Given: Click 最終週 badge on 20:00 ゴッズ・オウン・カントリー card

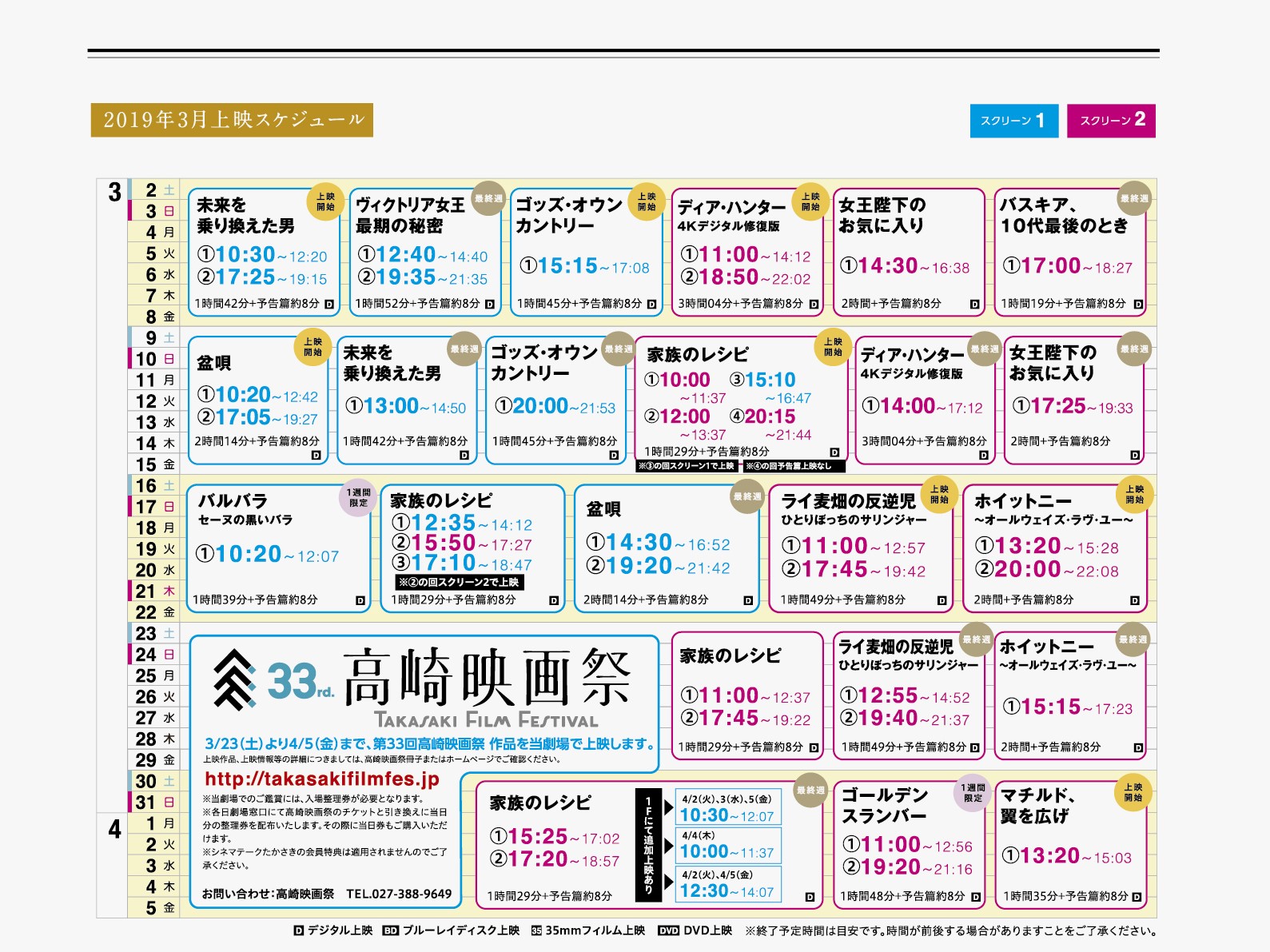Looking at the screenshot, I should coord(619,349).
